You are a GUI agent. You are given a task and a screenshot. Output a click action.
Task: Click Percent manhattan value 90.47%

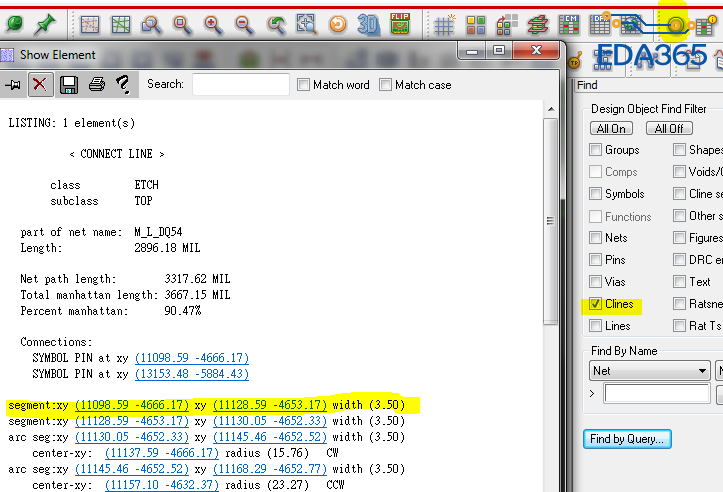[183, 311]
